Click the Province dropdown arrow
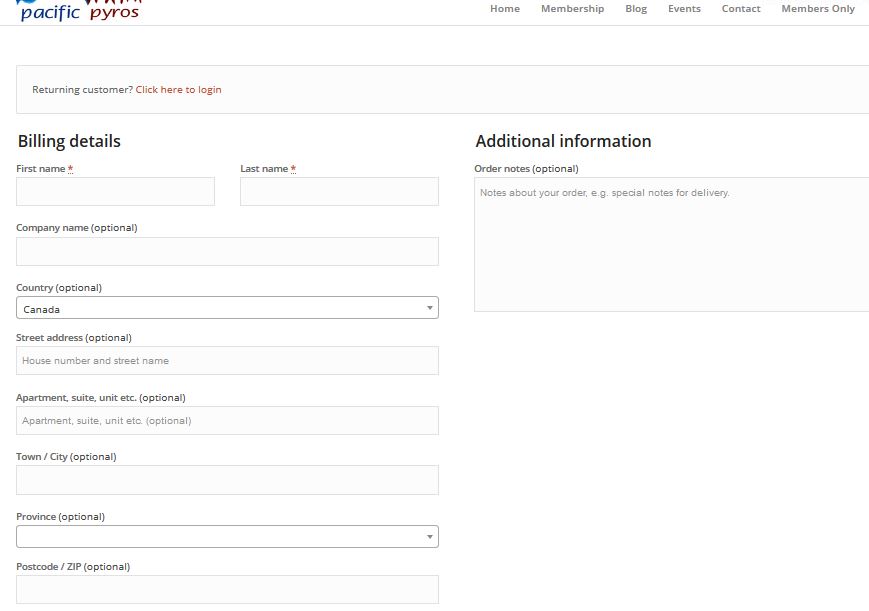This screenshot has width=869, height=611. point(430,537)
